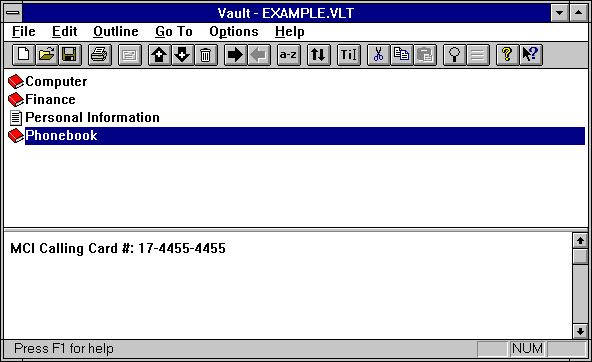Click the black right arrow toolbar icon
Image resolution: width=592 pixels, height=362 pixels.
point(236,55)
